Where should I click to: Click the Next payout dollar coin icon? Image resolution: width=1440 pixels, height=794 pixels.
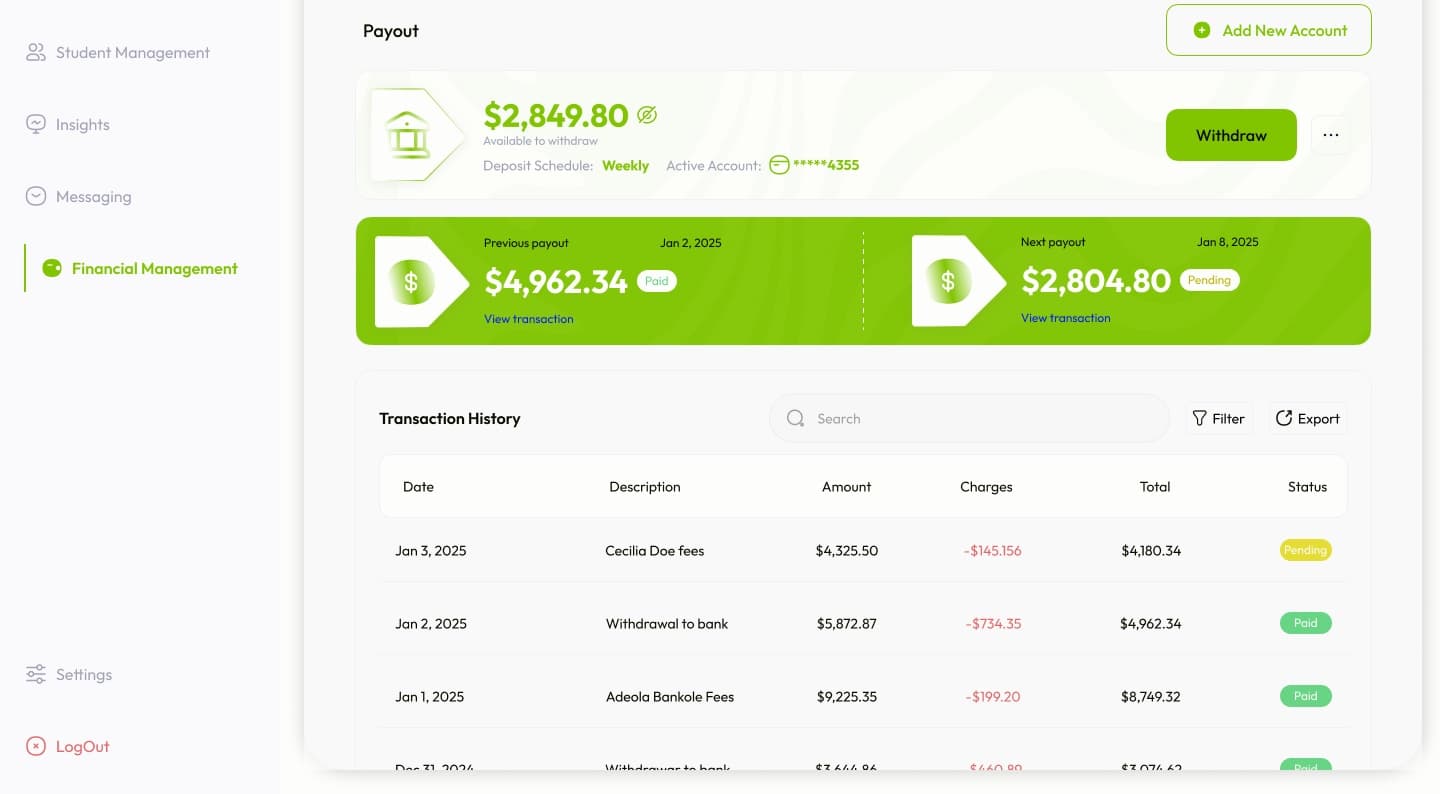pyautogui.click(x=948, y=282)
